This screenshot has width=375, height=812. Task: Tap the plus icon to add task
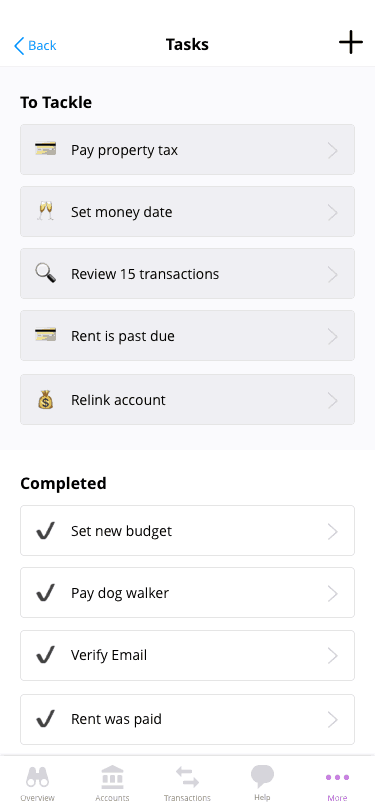(351, 42)
